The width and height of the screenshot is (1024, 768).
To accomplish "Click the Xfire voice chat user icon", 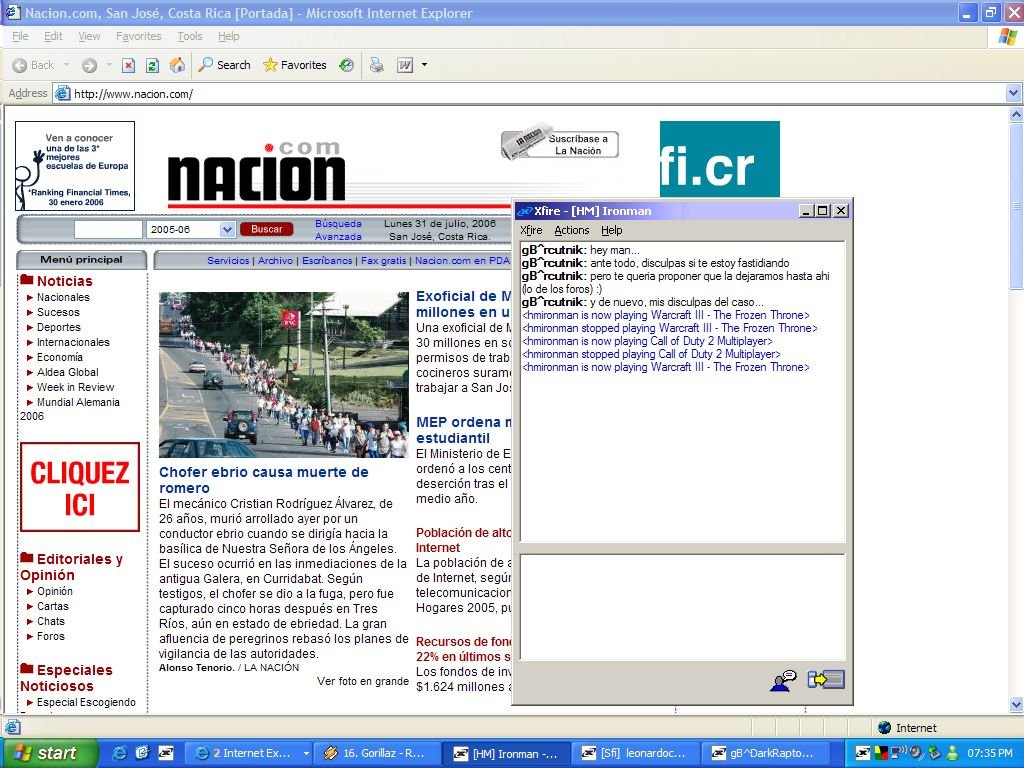I will 783,680.
